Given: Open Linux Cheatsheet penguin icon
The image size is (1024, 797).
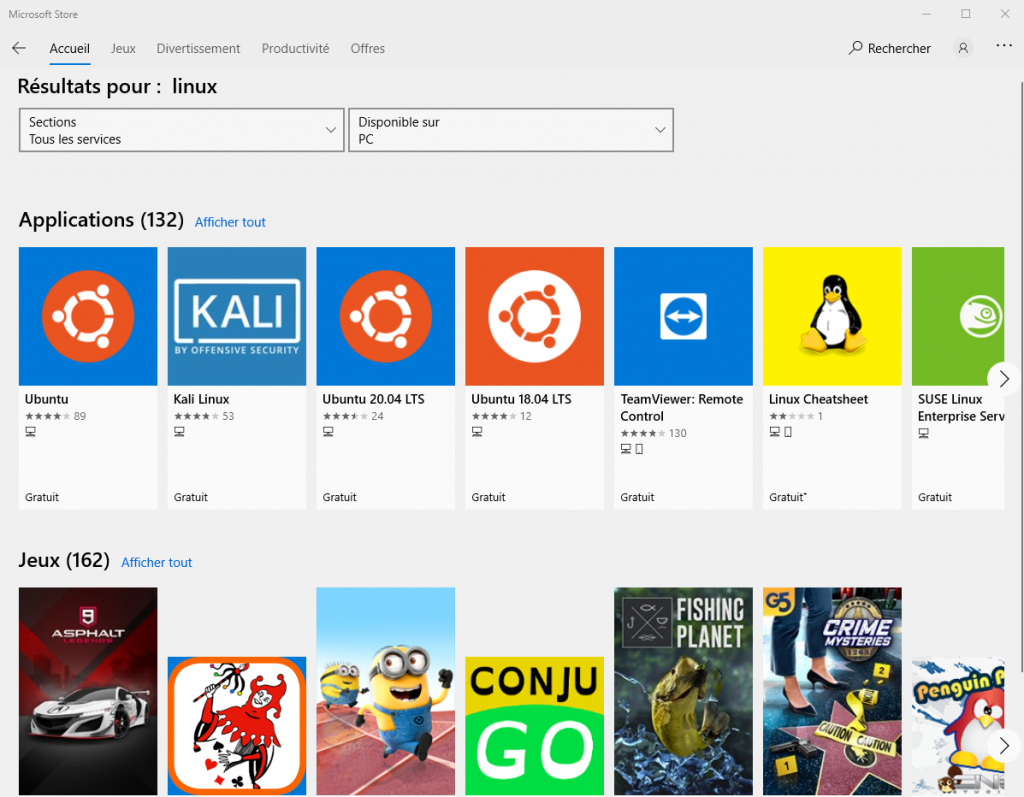Looking at the screenshot, I should point(833,316).
